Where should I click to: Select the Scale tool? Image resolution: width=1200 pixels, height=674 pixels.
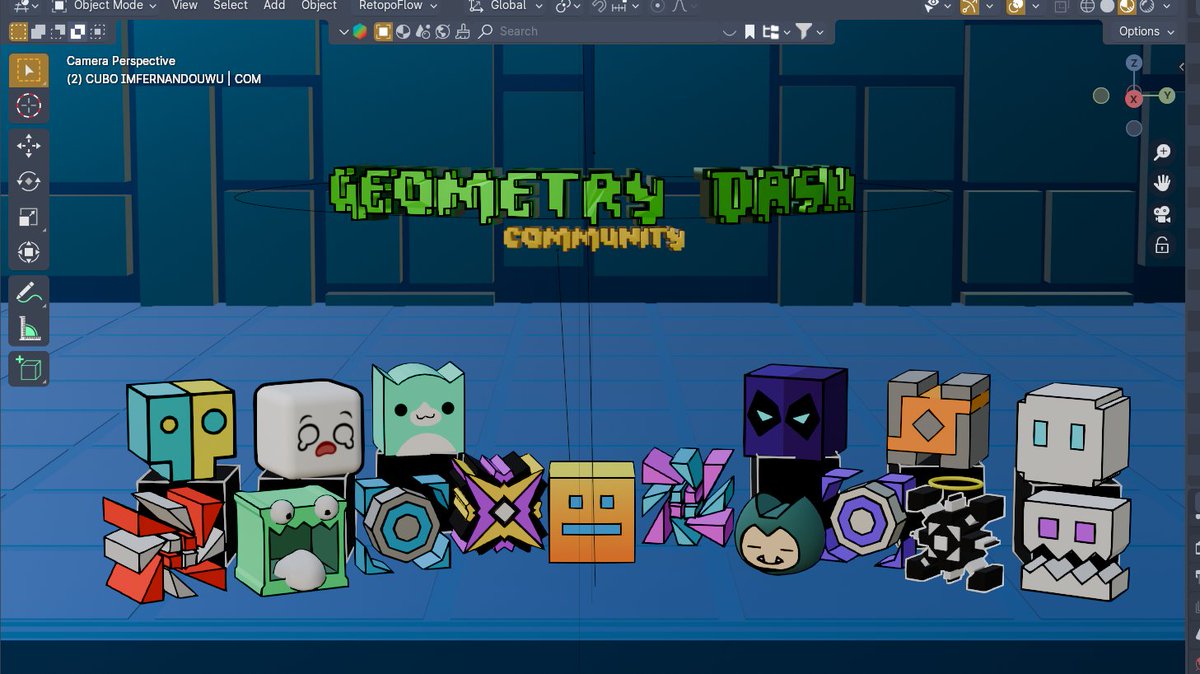point(28,216)
